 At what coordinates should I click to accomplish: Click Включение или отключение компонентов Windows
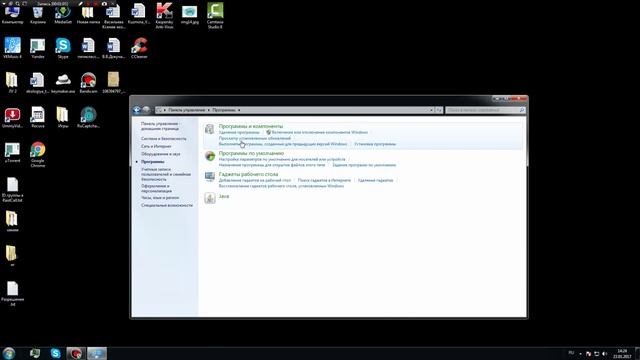point(320,132)
